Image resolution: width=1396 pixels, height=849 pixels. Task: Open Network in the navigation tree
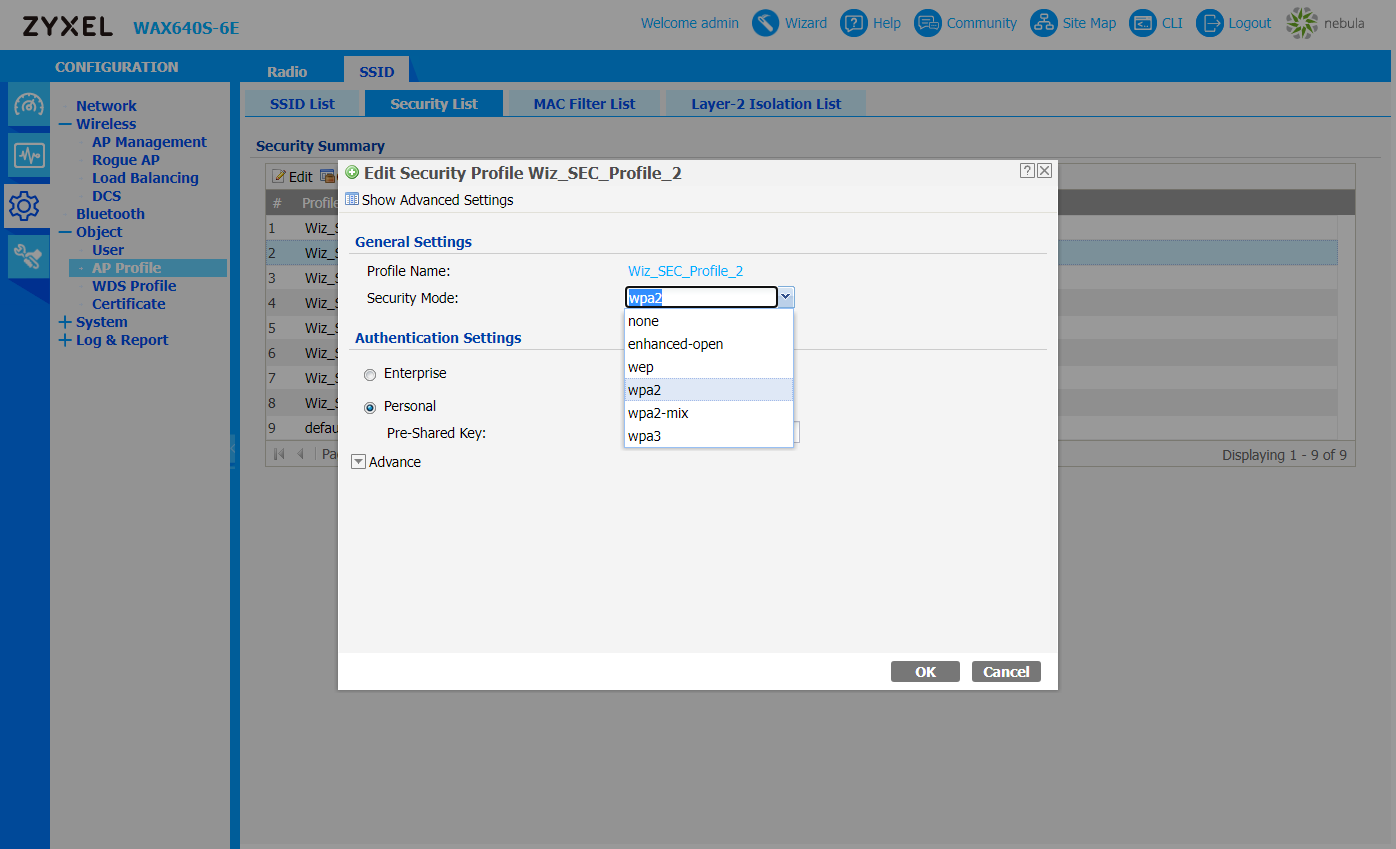106,106
